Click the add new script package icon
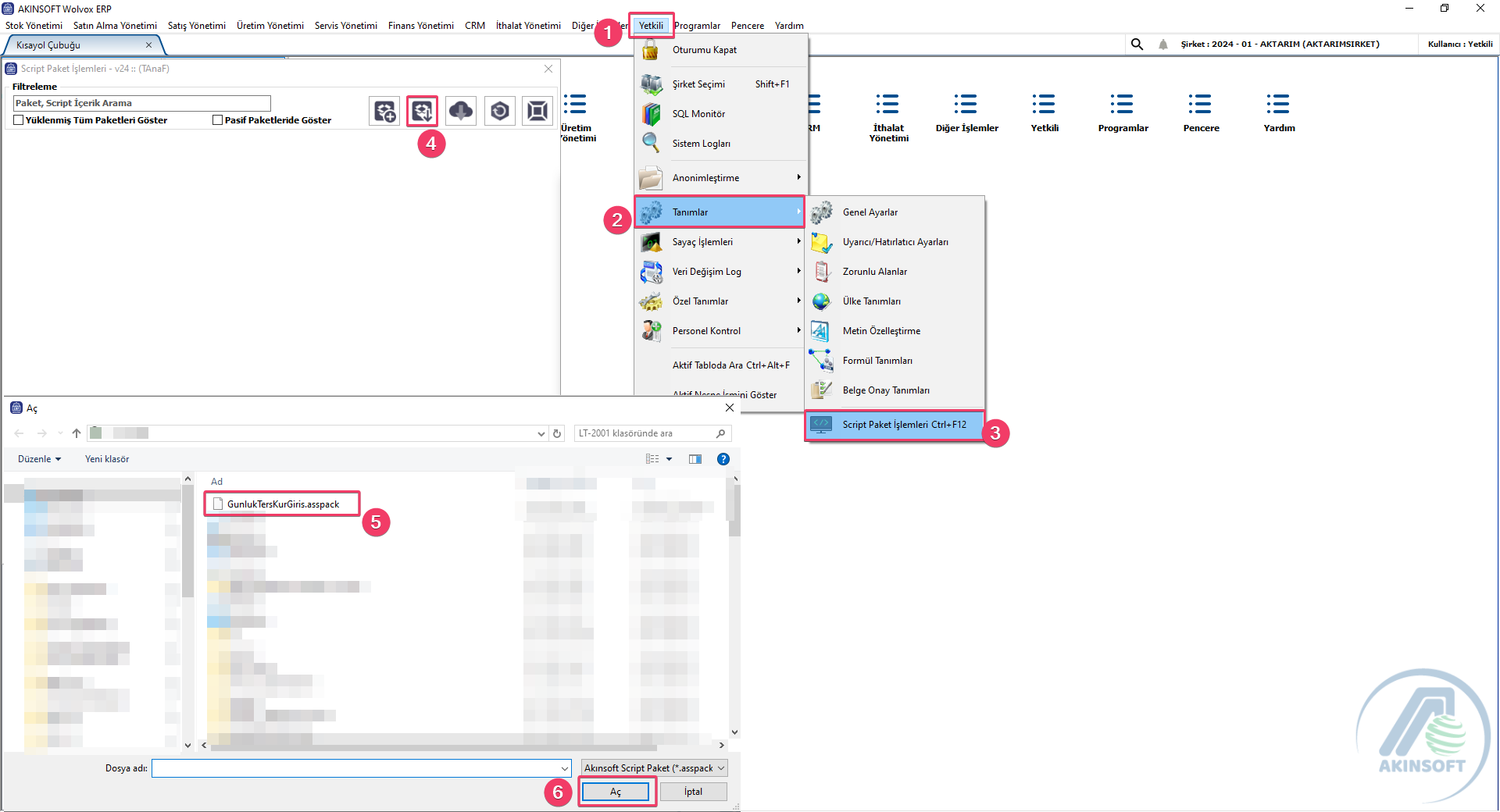The height and width of the screenshot is (812, 1500). pyautogui.click(x=384, y=112)
